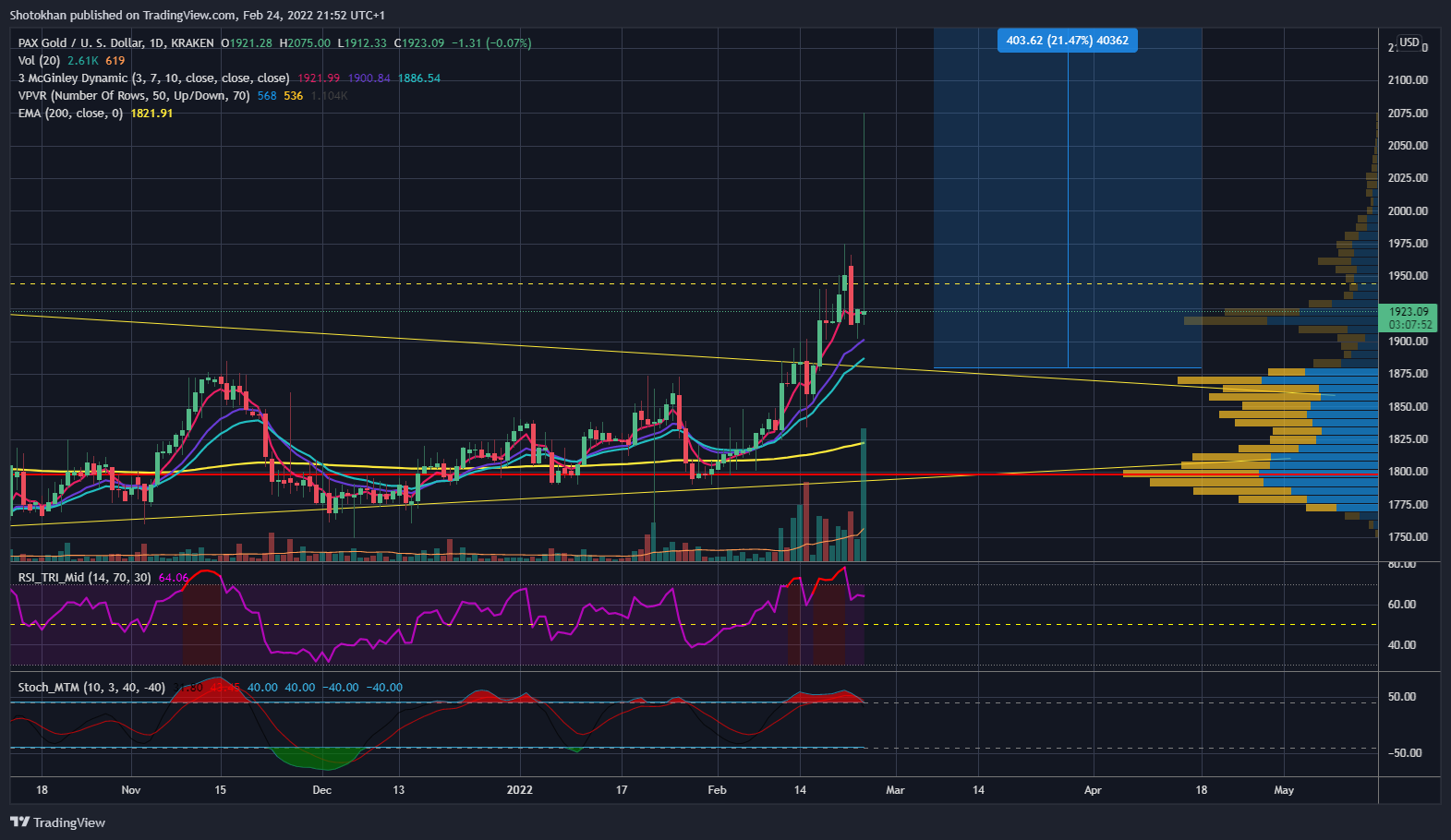Click the 2100.00 price axis label
Screen dimensions: 1451x840
click(1408, 80)
